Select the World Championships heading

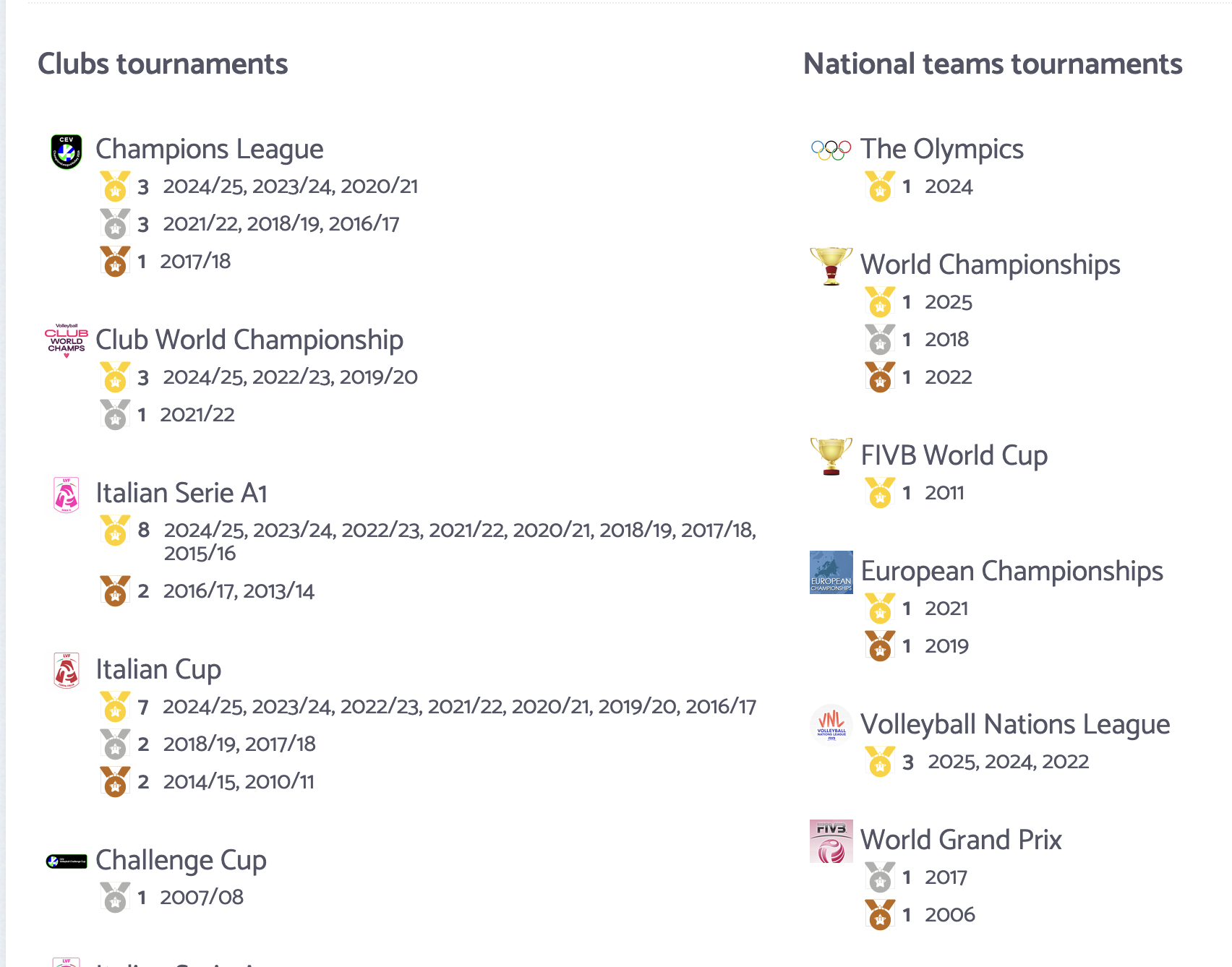coord(990,265)
